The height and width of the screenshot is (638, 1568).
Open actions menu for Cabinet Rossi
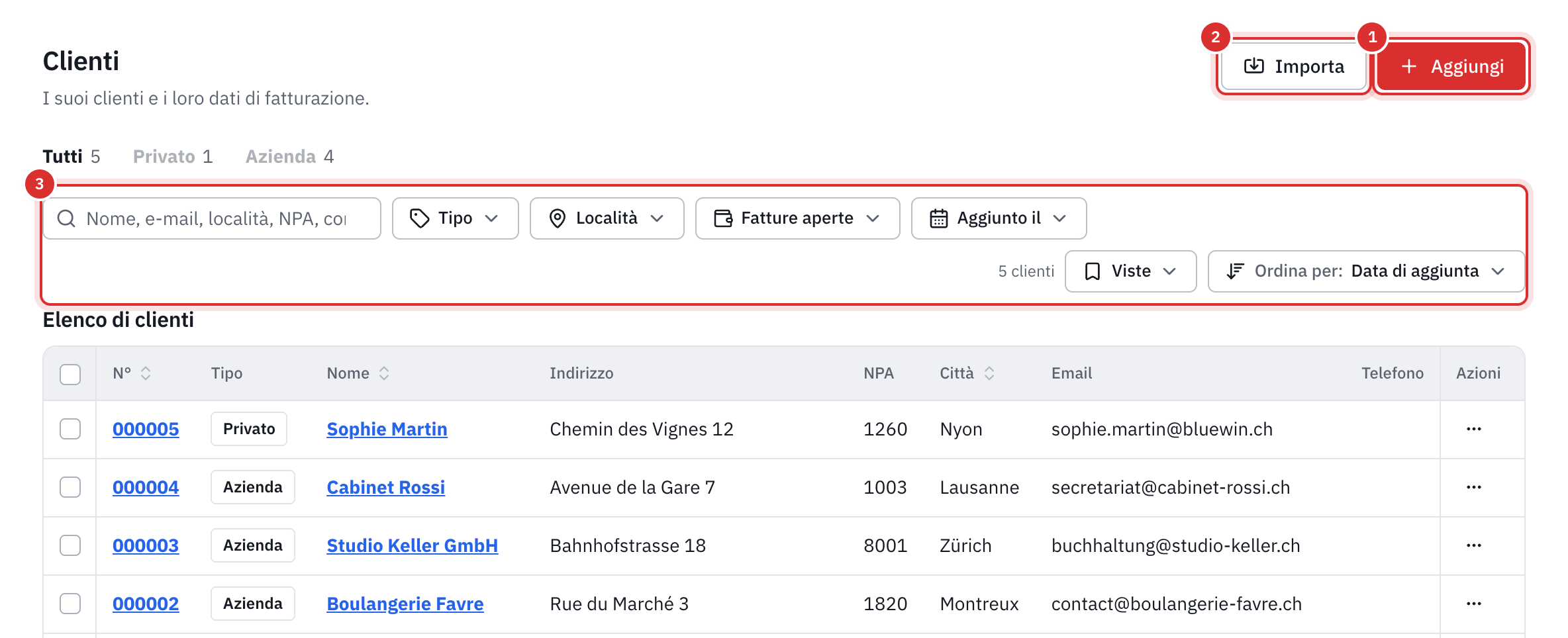1474,487
